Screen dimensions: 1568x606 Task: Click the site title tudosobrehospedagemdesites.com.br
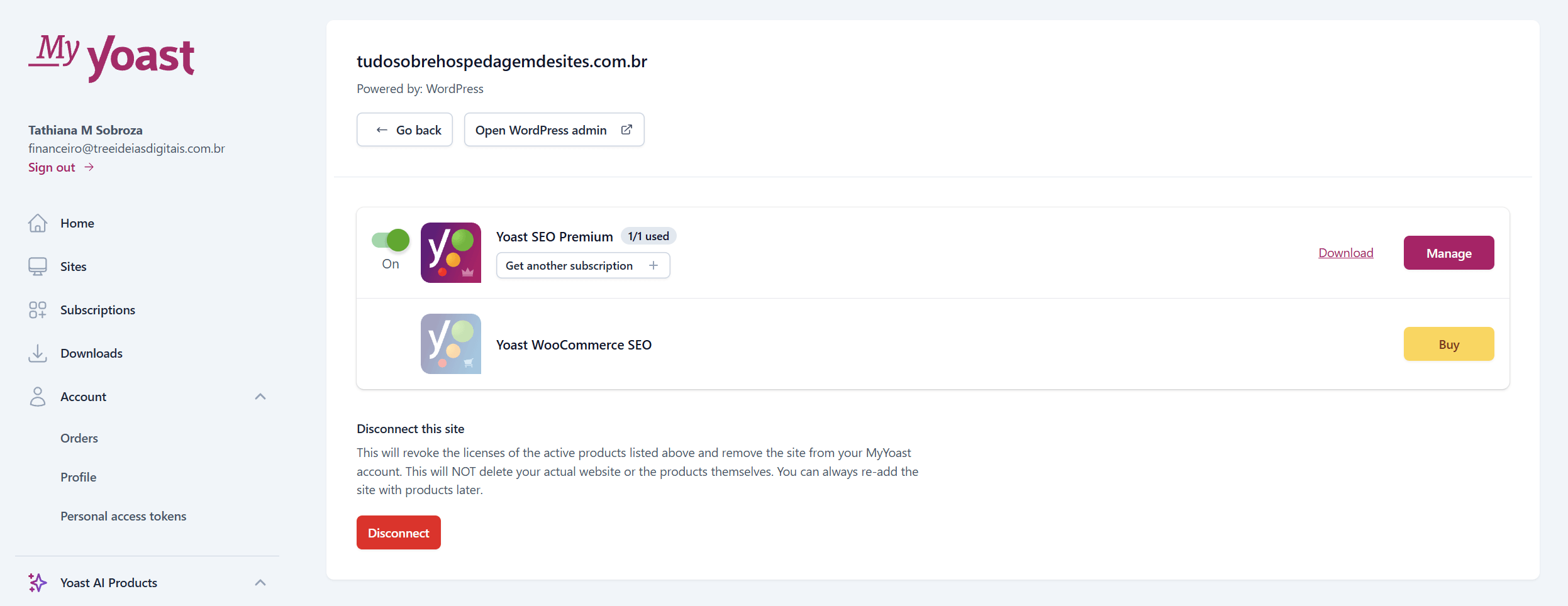(502, 61)
